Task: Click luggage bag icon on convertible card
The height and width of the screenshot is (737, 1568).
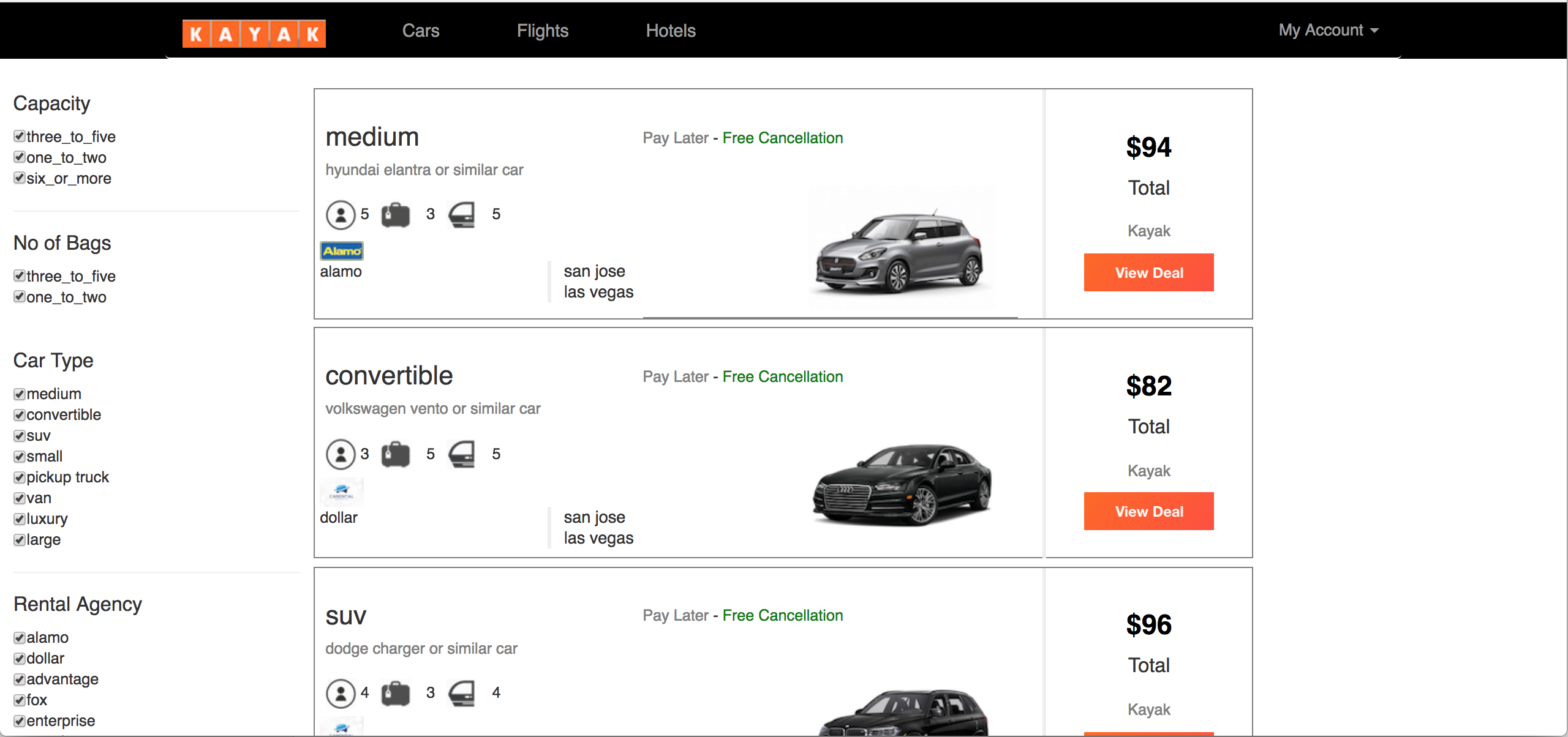Action: tap(396, 454)
